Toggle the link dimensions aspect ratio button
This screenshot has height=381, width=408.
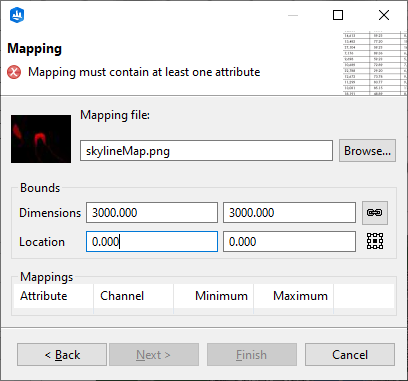coord(375,213)
